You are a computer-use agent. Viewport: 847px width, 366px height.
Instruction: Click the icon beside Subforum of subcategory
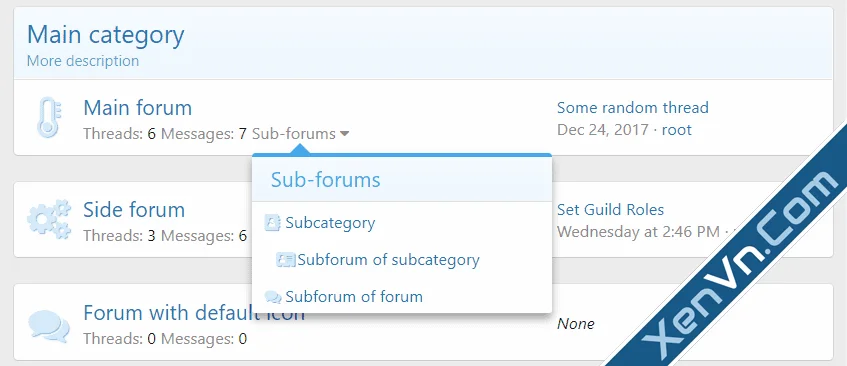pos(285,260)
